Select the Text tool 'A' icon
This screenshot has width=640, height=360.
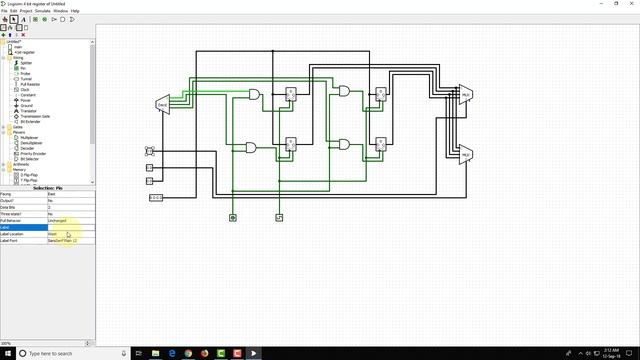click(x=23, y=19)
